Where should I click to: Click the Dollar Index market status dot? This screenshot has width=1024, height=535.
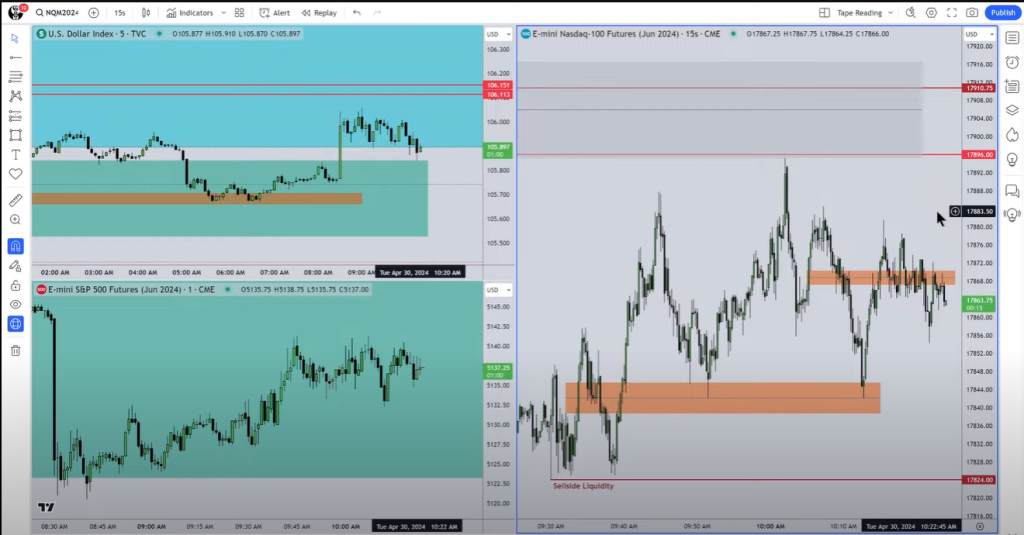159,33
